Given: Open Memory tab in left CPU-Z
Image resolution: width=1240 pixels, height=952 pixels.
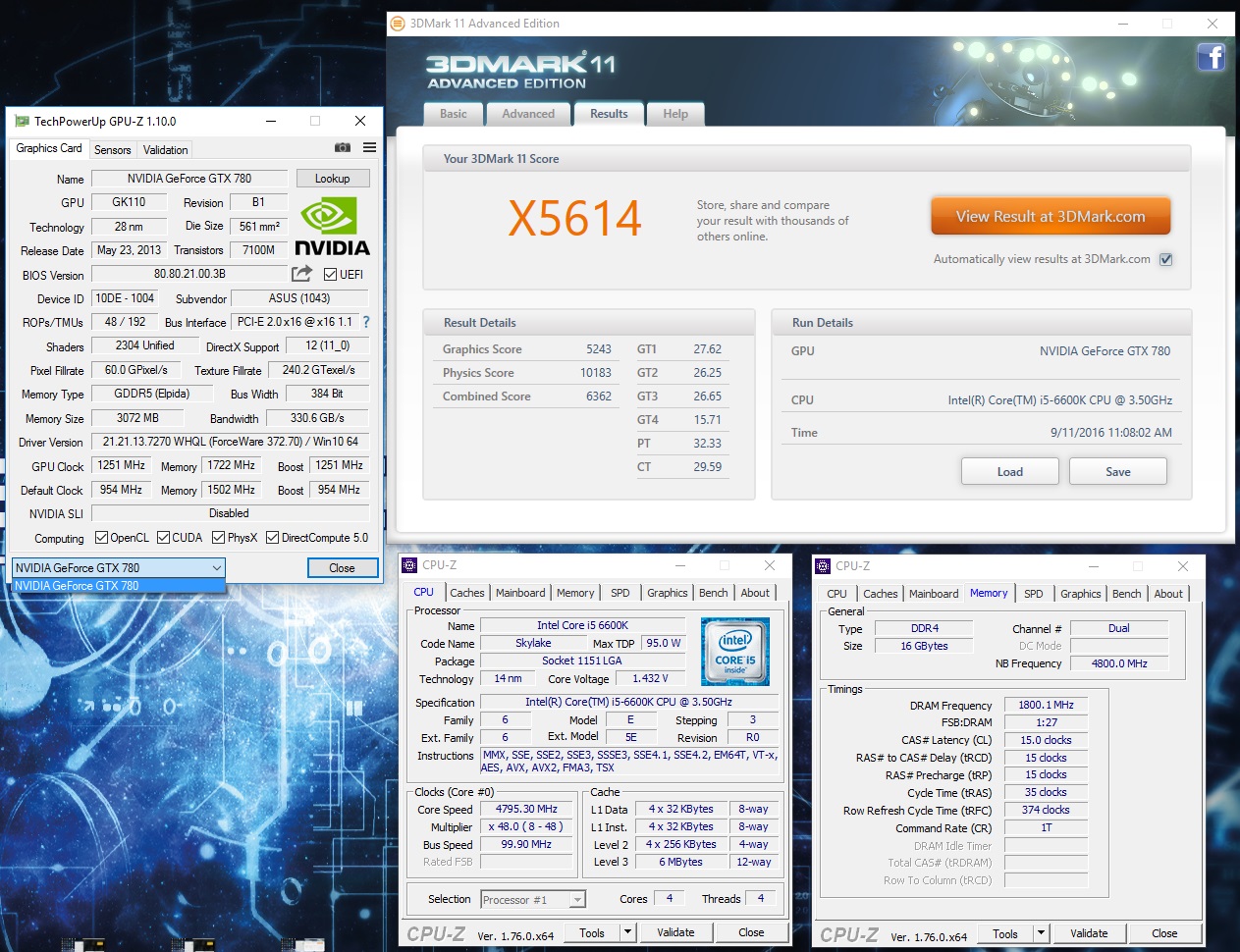Looking at the screenshot, I should [x=575, y=593].
